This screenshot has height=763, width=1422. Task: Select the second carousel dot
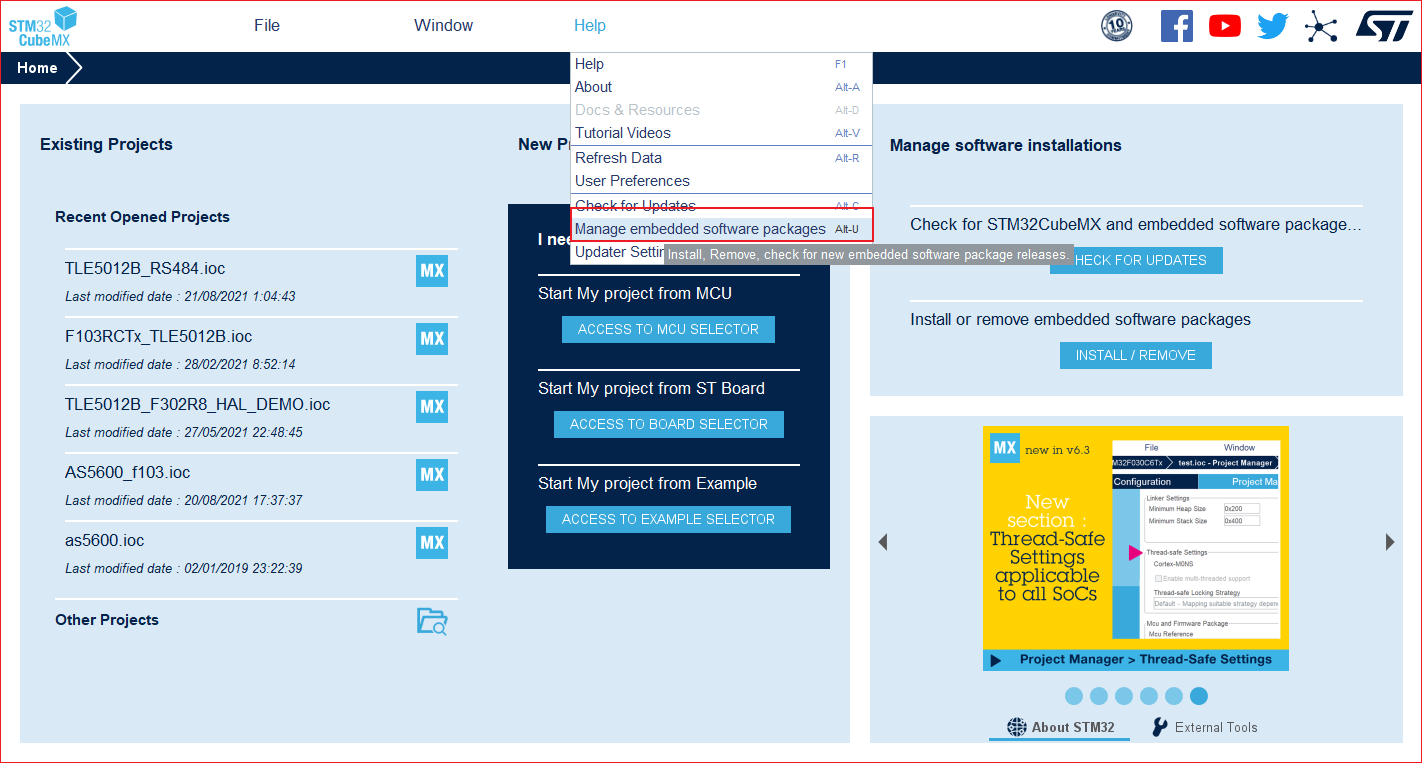pyautogui.click(x=1099, y=696)
